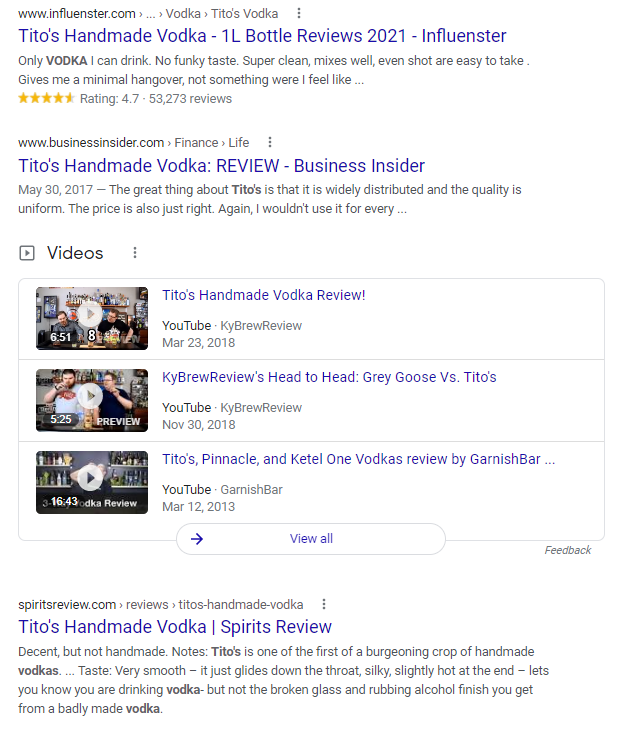Open the three-dot menu beside businessinsider.com result
The height and width of the screenshot is (738, 622).
click(270, 142)
